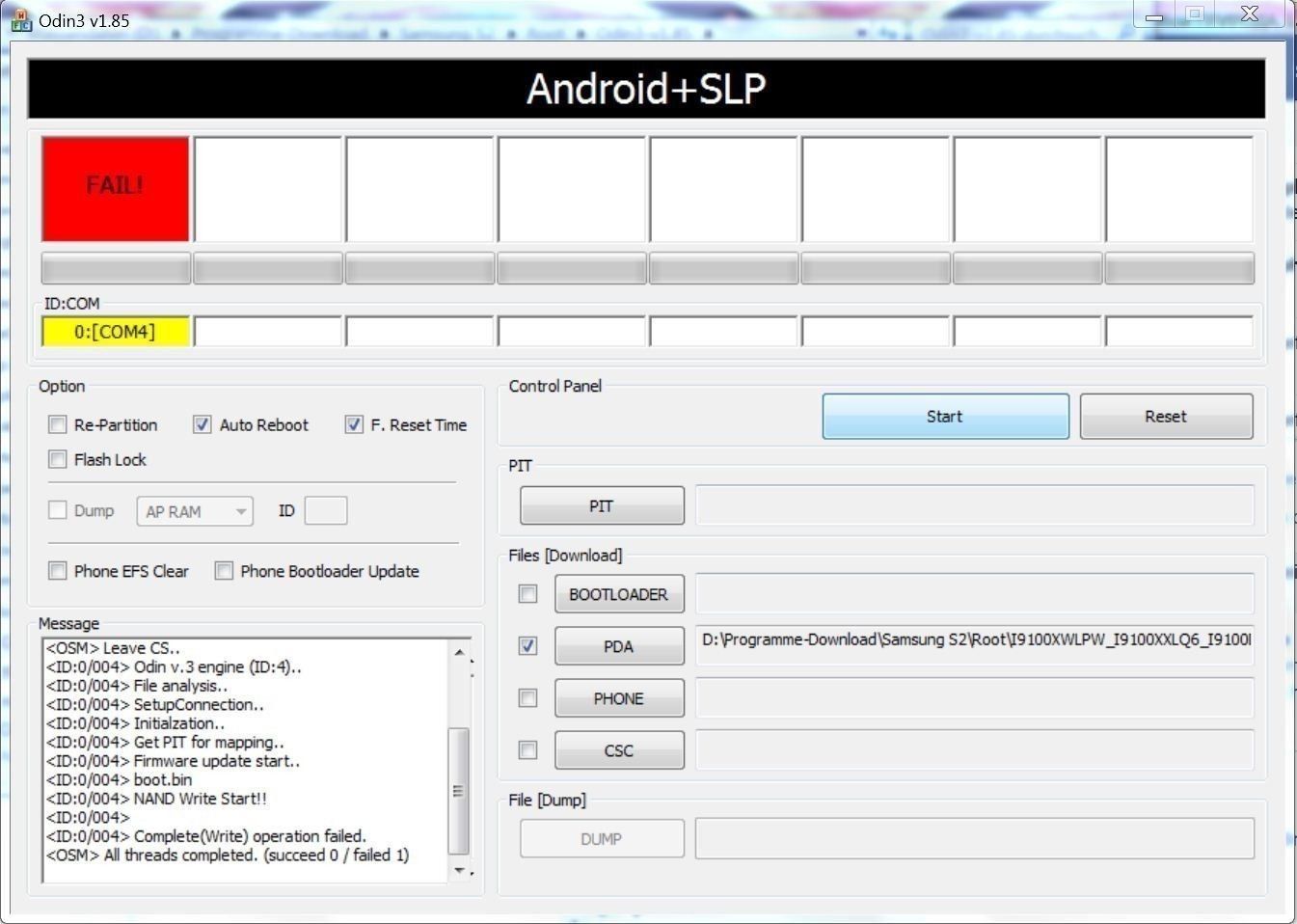Enable Phone Bootloader Update

[x=224, y=571]
